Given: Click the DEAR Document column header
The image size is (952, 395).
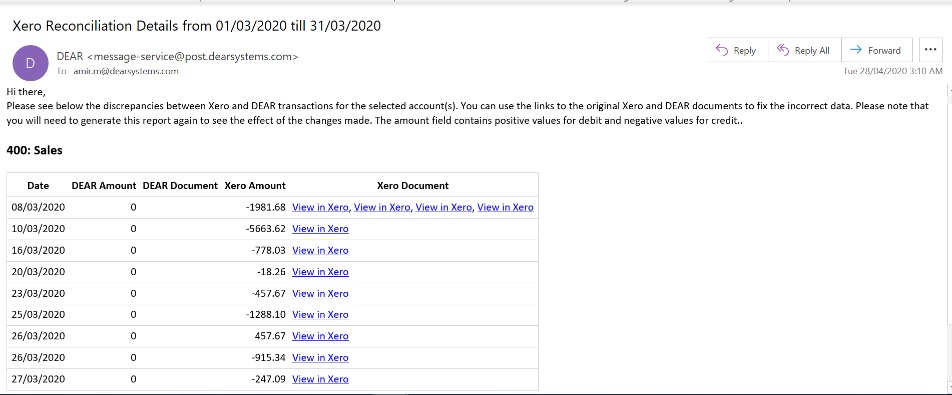Looking at the screenshot, I should [180, 186].
